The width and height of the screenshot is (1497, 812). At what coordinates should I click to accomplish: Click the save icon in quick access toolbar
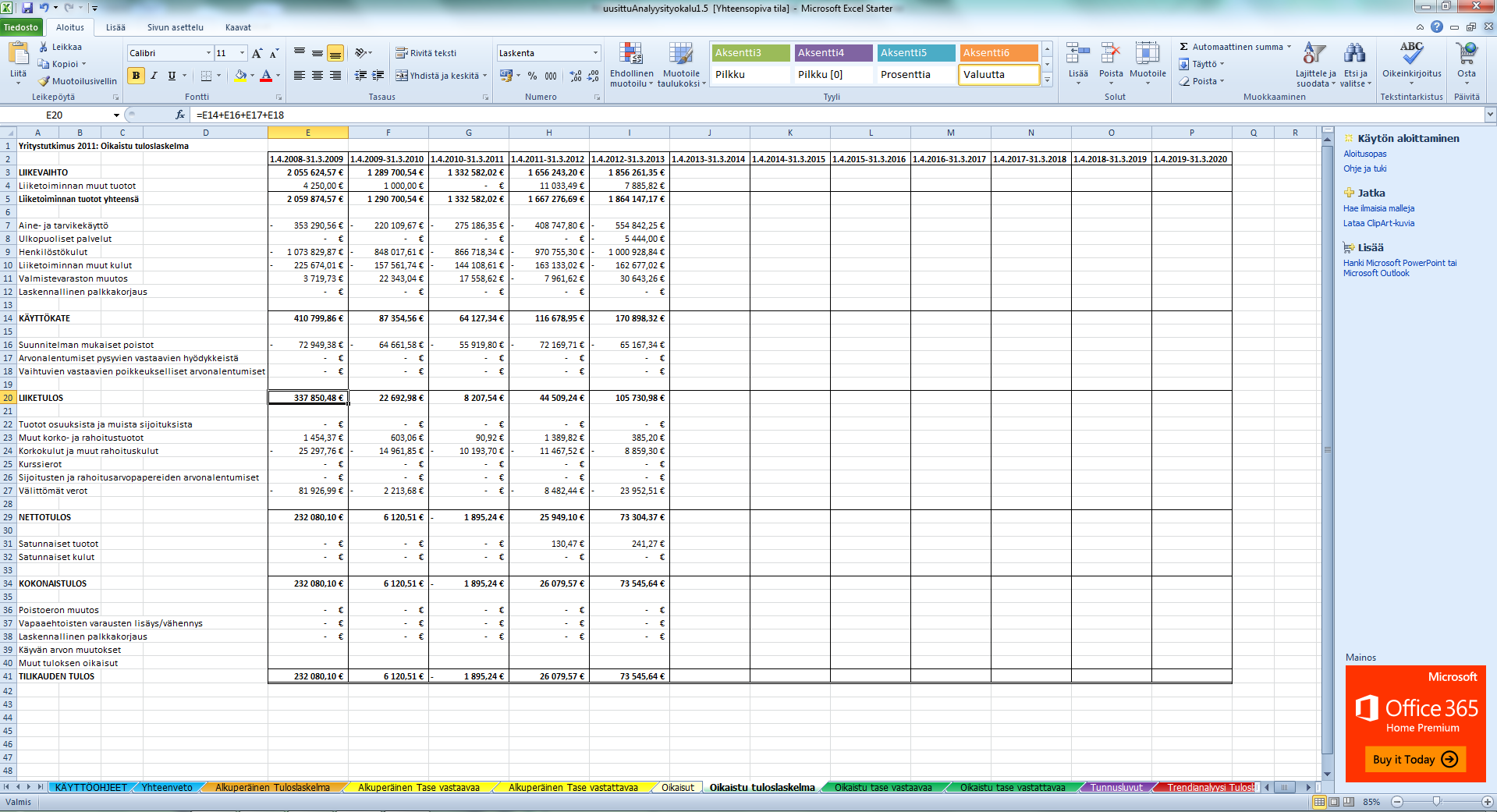point(27,8)
